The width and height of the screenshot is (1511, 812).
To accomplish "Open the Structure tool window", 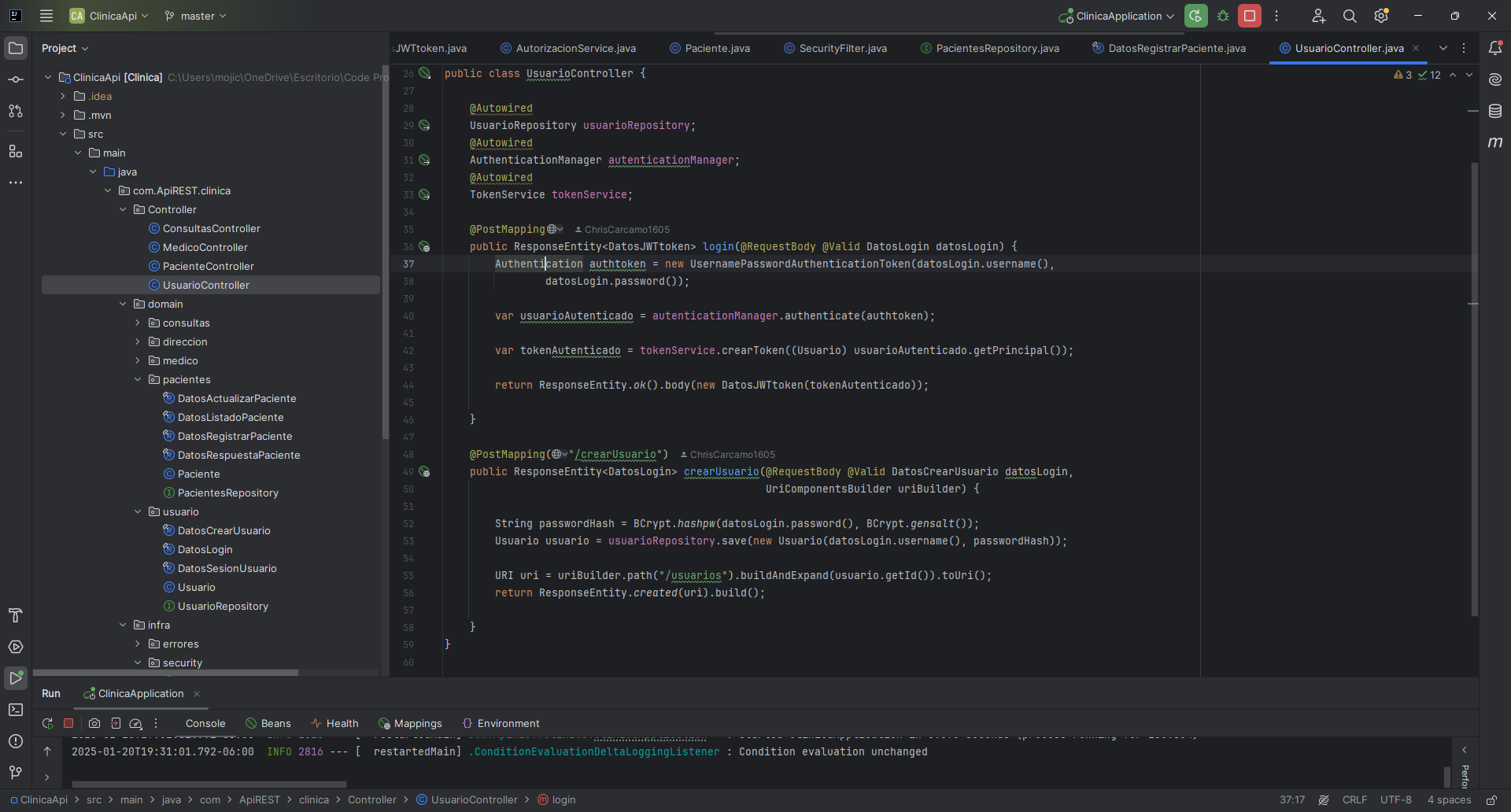I will pos(16,151).
